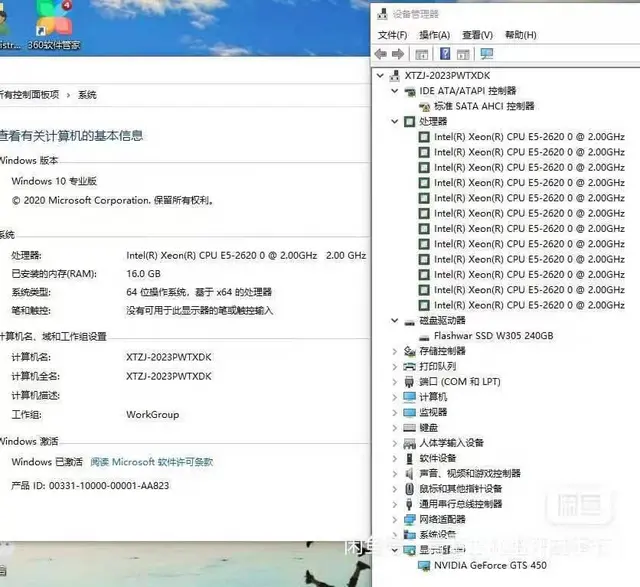Click the 端口 (COM 和 LPT) port icon
Viewport: 640px width, 587px height.
(409, 382)
